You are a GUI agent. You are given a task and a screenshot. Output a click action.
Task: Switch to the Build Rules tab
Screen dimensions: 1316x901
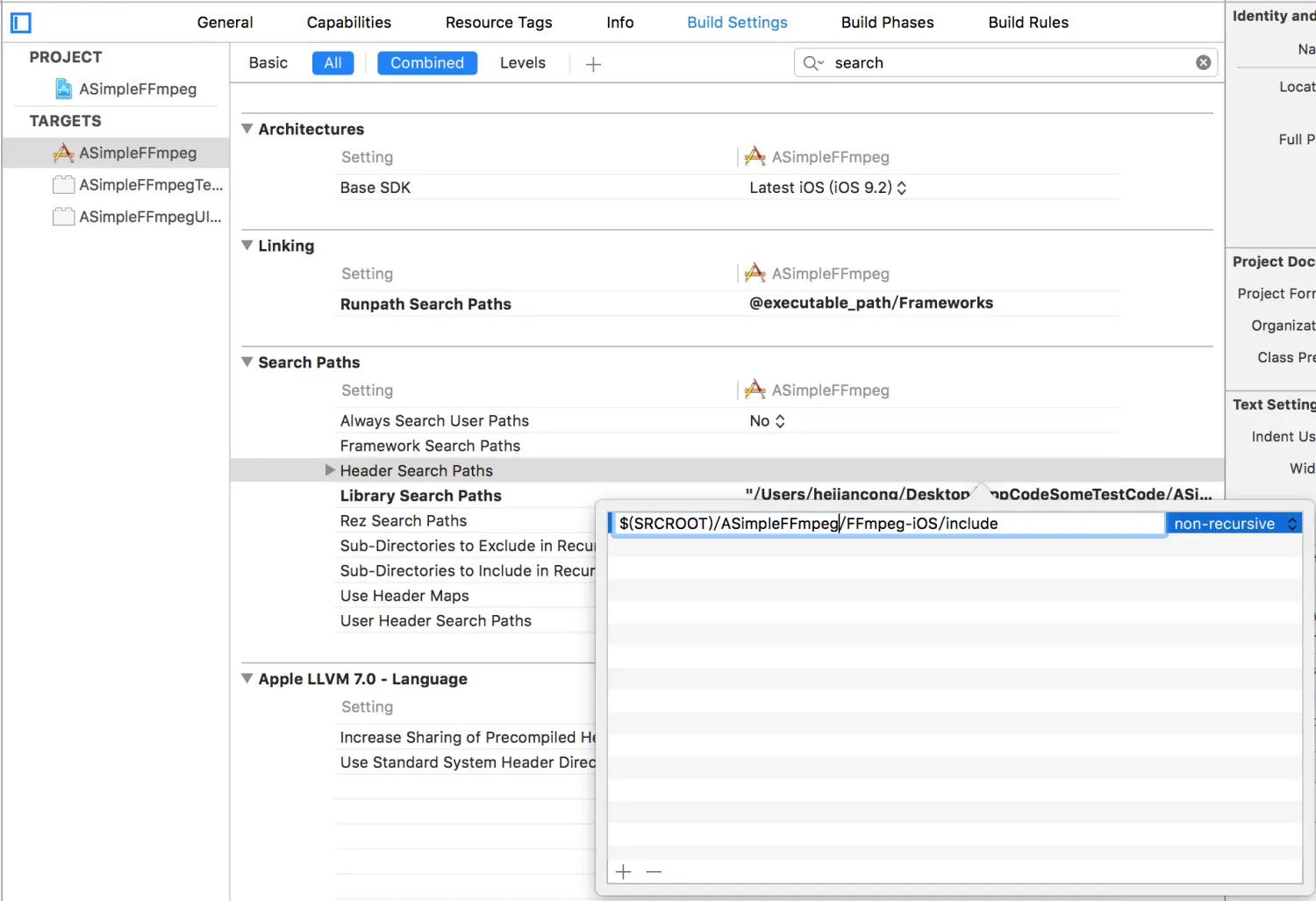point(1028,23)
